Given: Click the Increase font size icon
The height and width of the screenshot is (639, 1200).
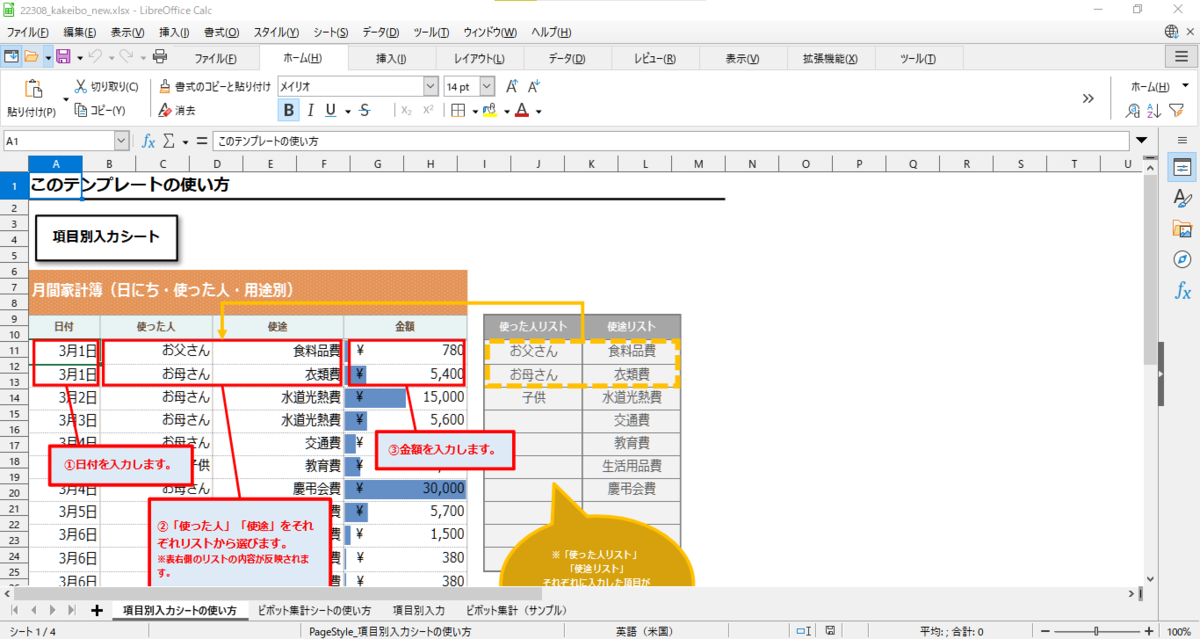Looking at the screenshot, I should point(511,87).
